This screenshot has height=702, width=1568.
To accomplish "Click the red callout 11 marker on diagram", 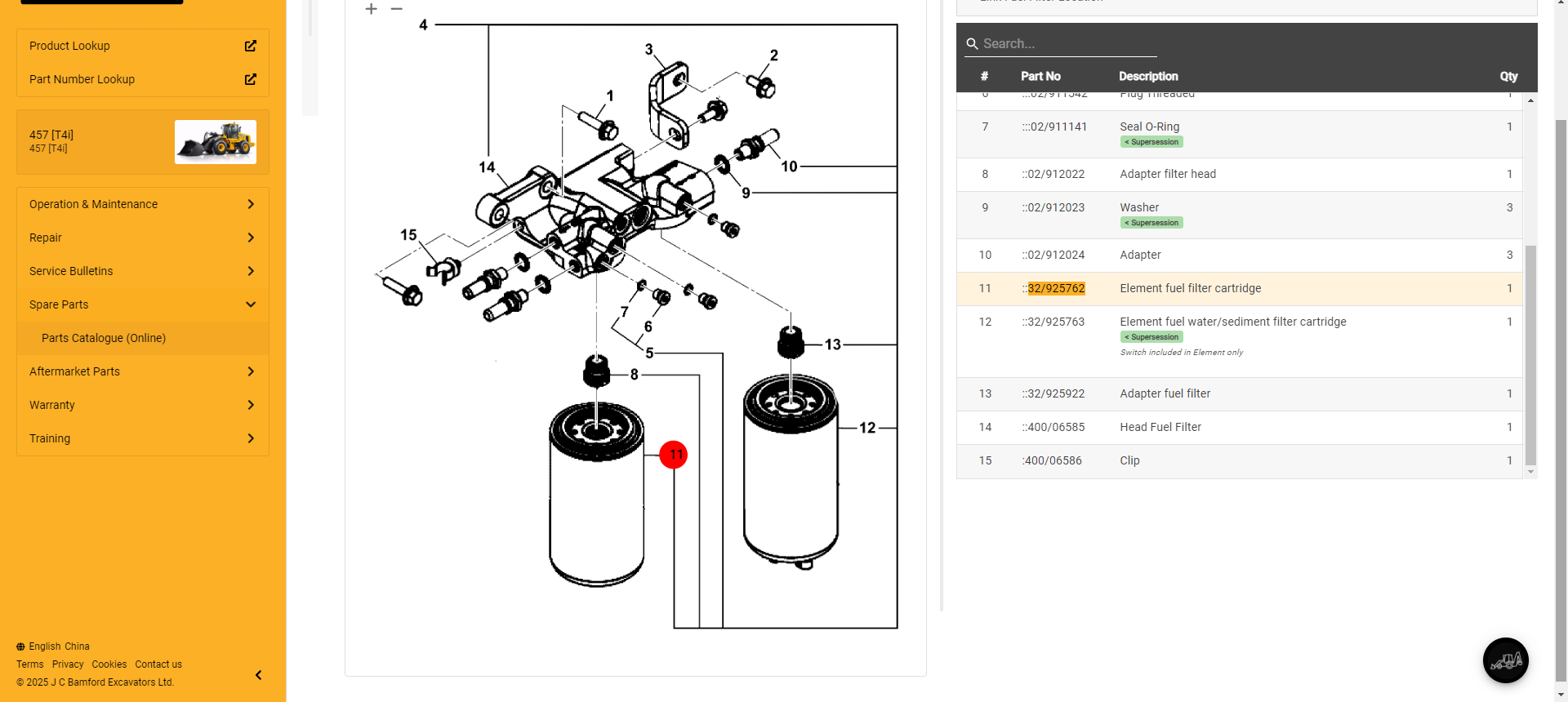I will click(674, 455).
